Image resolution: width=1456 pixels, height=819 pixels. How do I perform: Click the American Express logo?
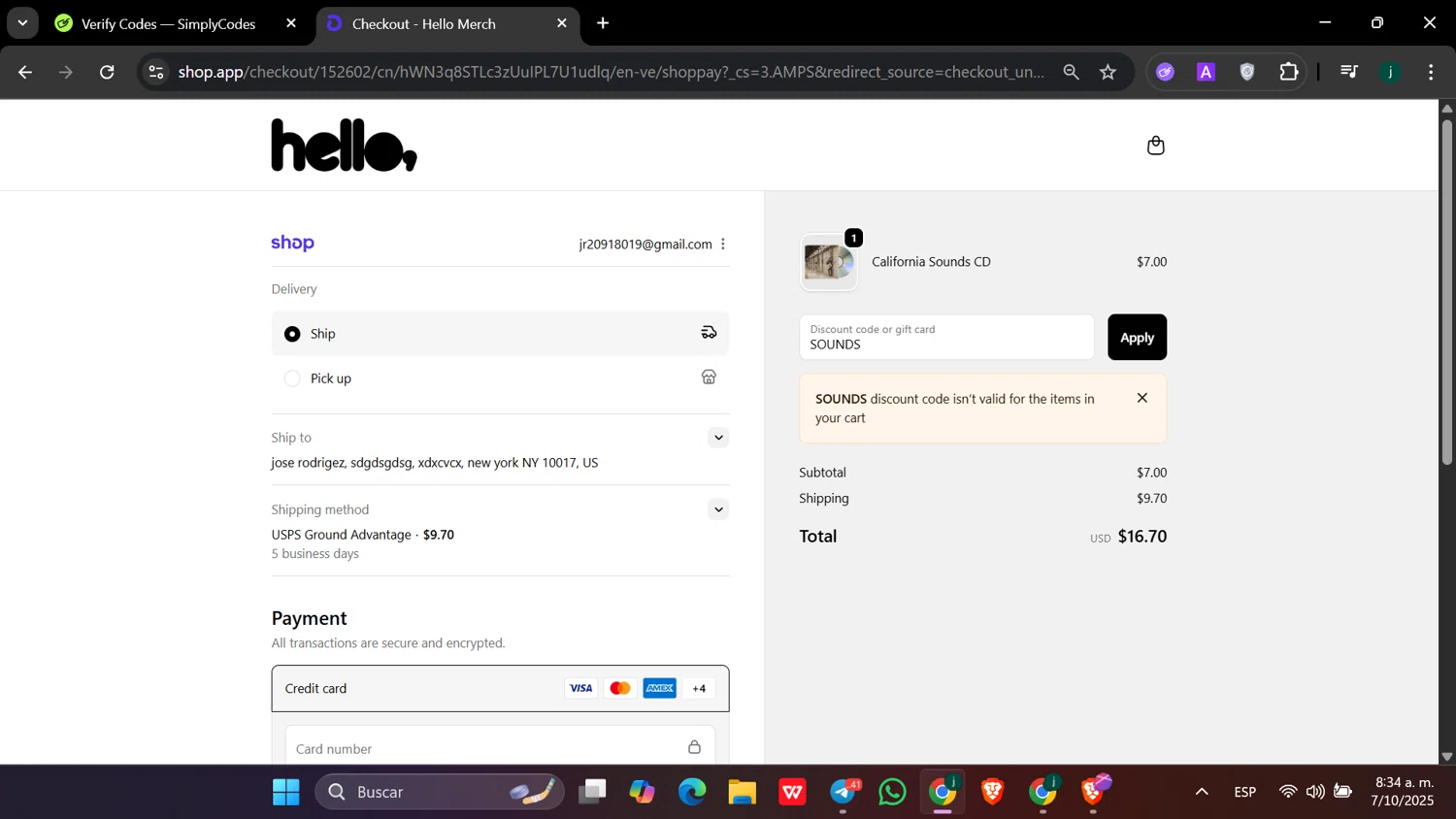pos(660,689)
